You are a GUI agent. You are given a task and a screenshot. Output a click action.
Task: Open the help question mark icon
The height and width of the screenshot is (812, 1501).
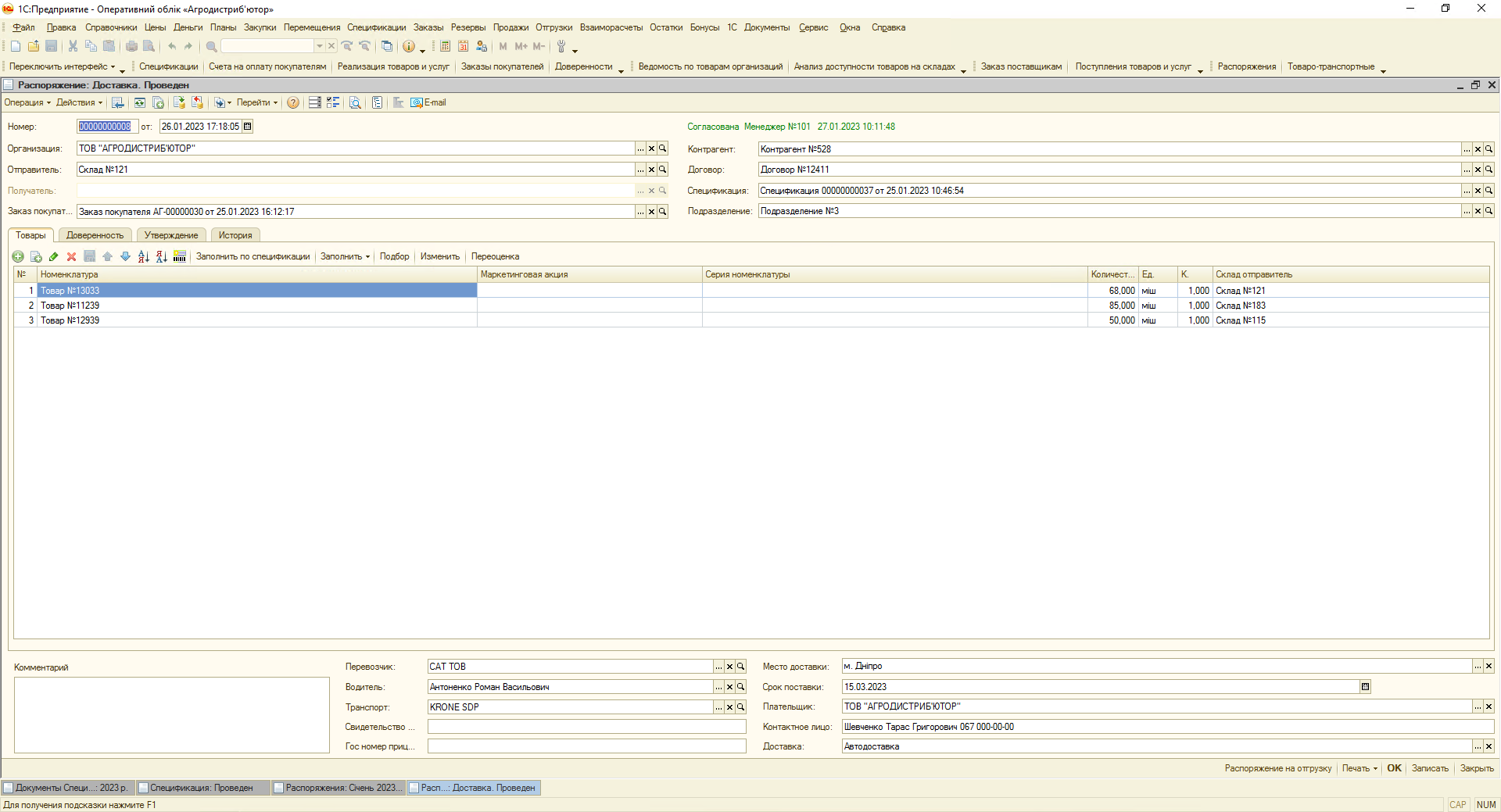[x=293, y=102]
